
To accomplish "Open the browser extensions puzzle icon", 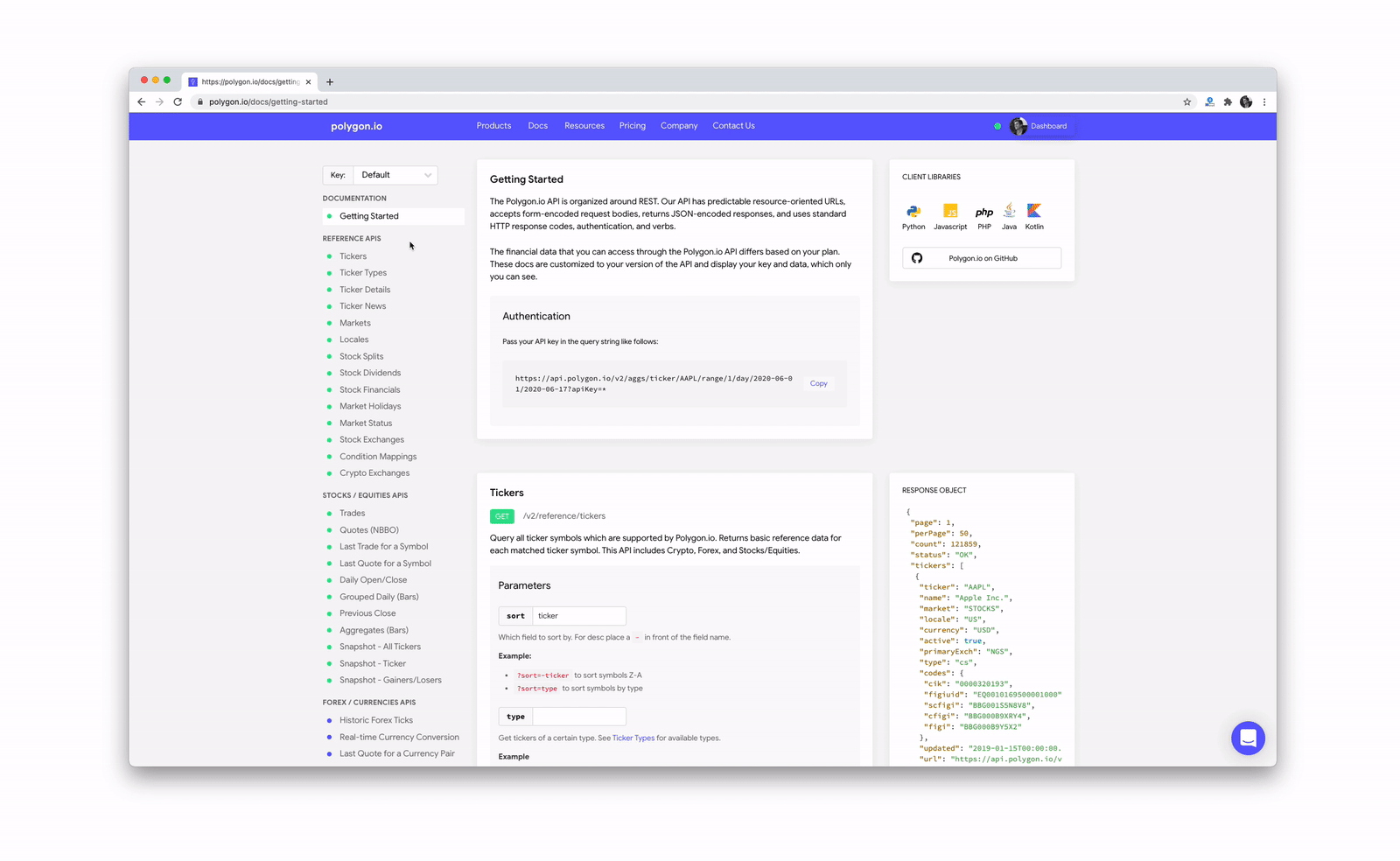I will (x=1228, y=102).
